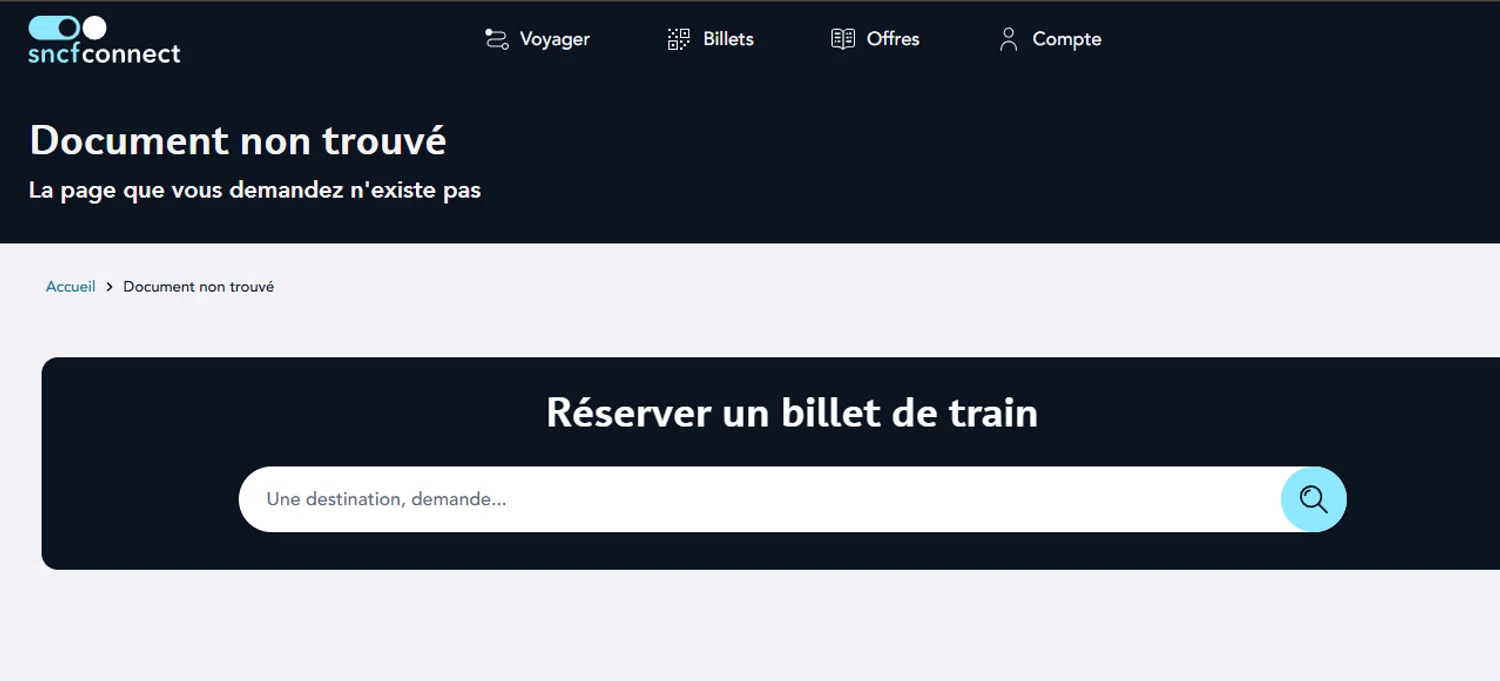The width and height of the screenshot is (1500, 681).
Task: Click the Billets QR code icon
Action: (679, 39)
